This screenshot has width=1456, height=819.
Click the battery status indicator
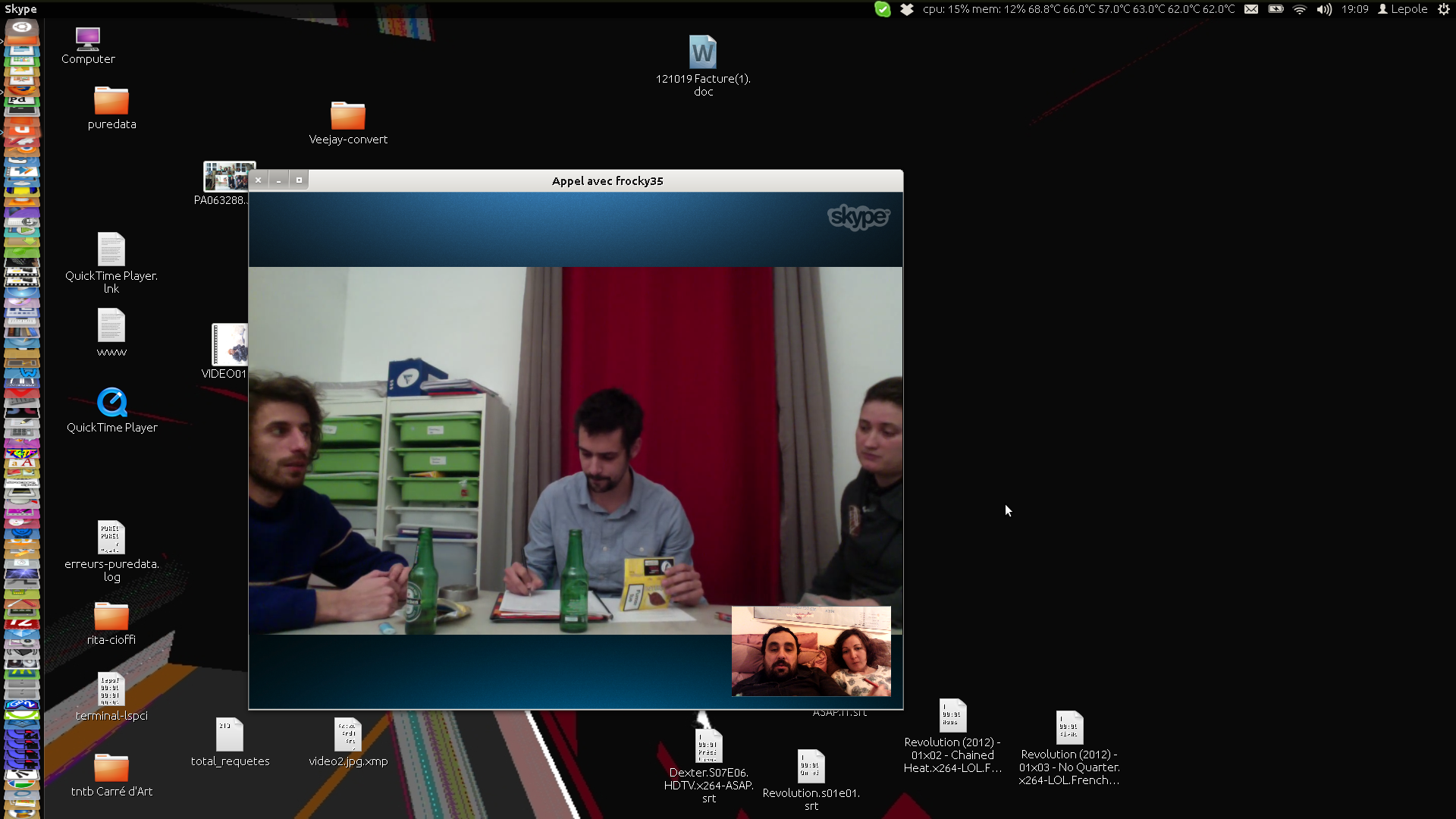(x=1276, y=9)
